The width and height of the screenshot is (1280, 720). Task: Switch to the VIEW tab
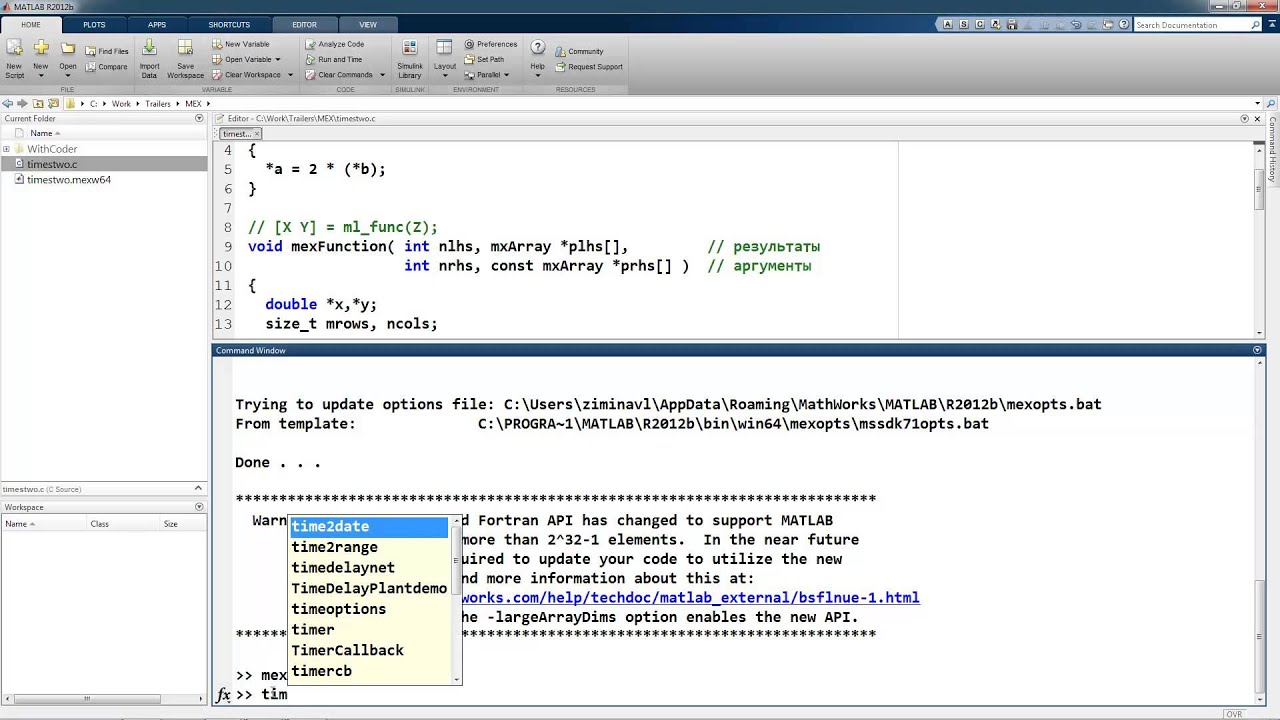tap(368, 24)
